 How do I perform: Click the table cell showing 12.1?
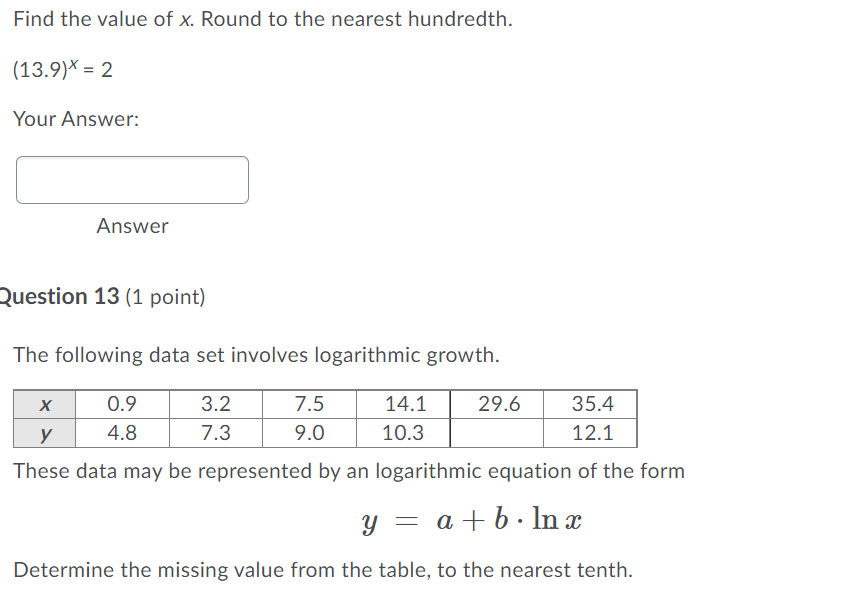click(x=593, y=433)
